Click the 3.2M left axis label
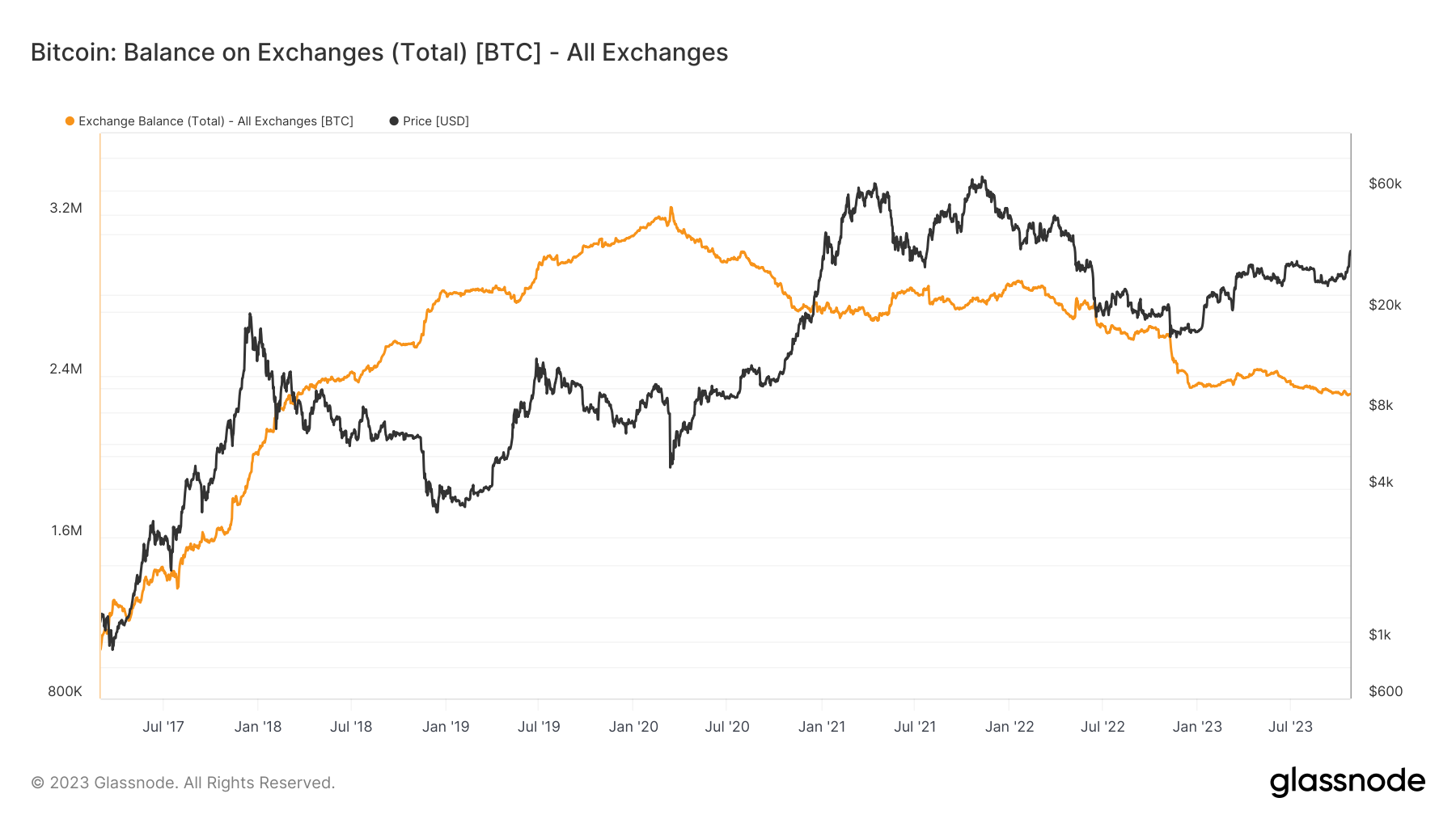 66,208
